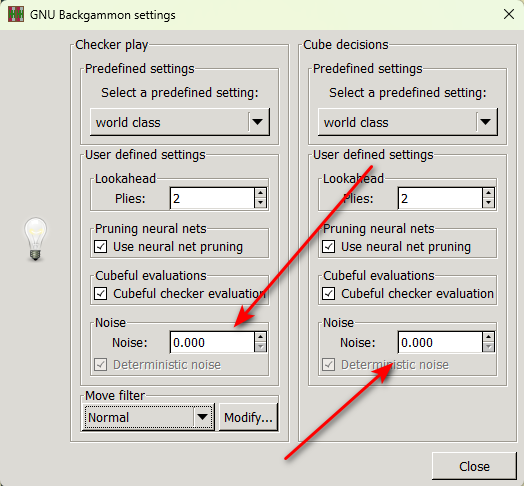The image size is (524, 486).
Task: Click the Checker play Noise input field
Action: pos(213,342)
